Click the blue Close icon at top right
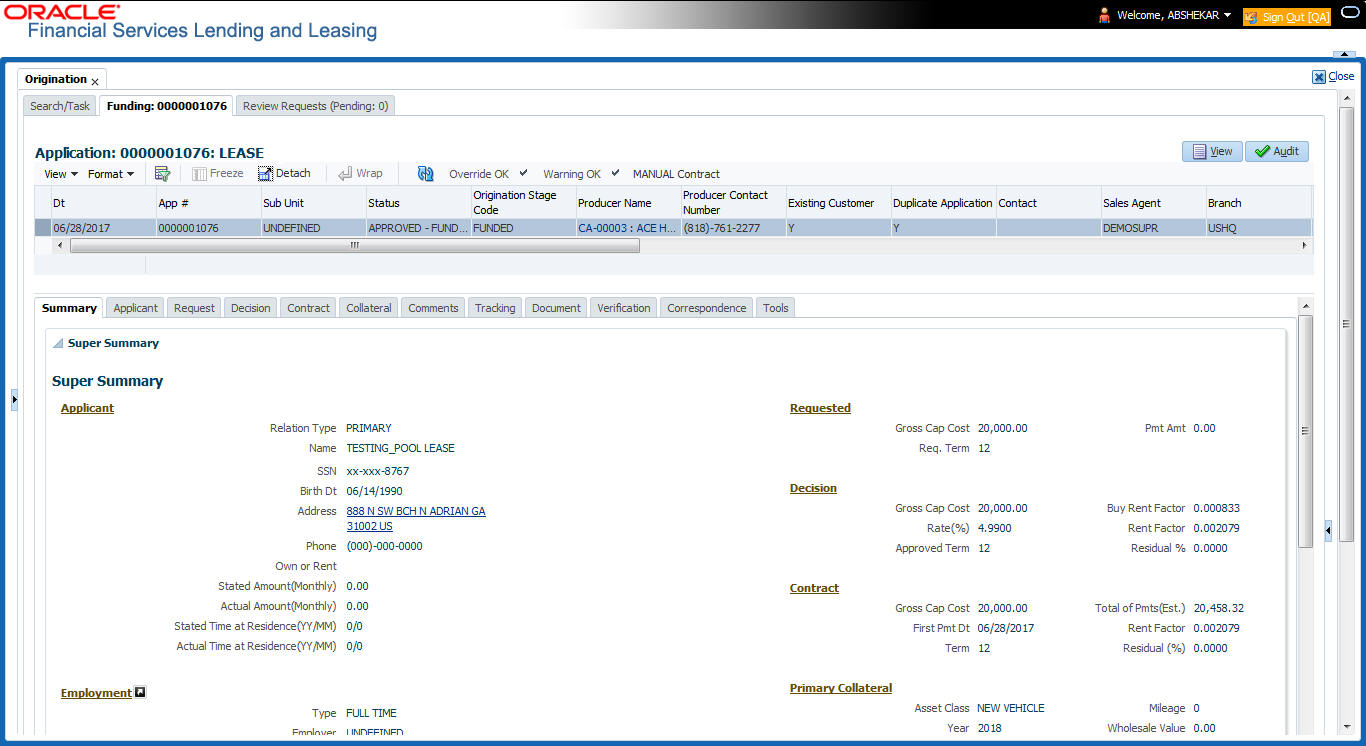Viewport: 1366px width, 746px height. coord(1319,77)
